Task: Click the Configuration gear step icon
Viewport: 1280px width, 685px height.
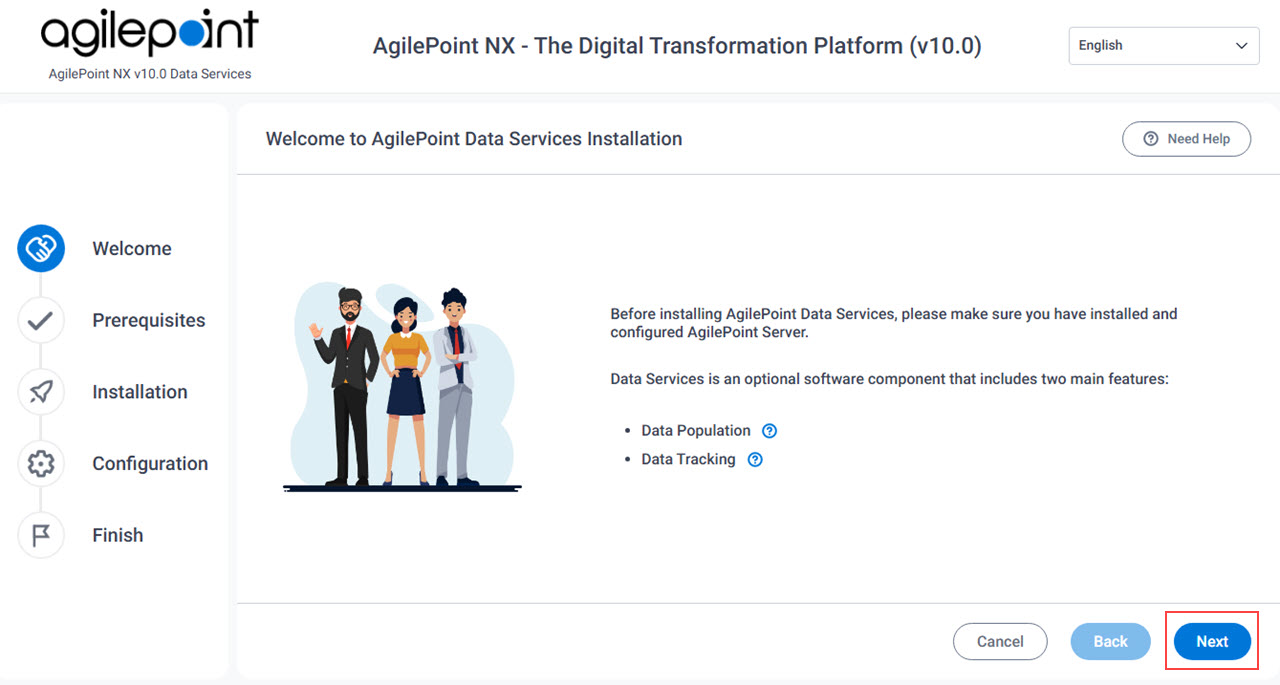Action: [x=41, y=464]
